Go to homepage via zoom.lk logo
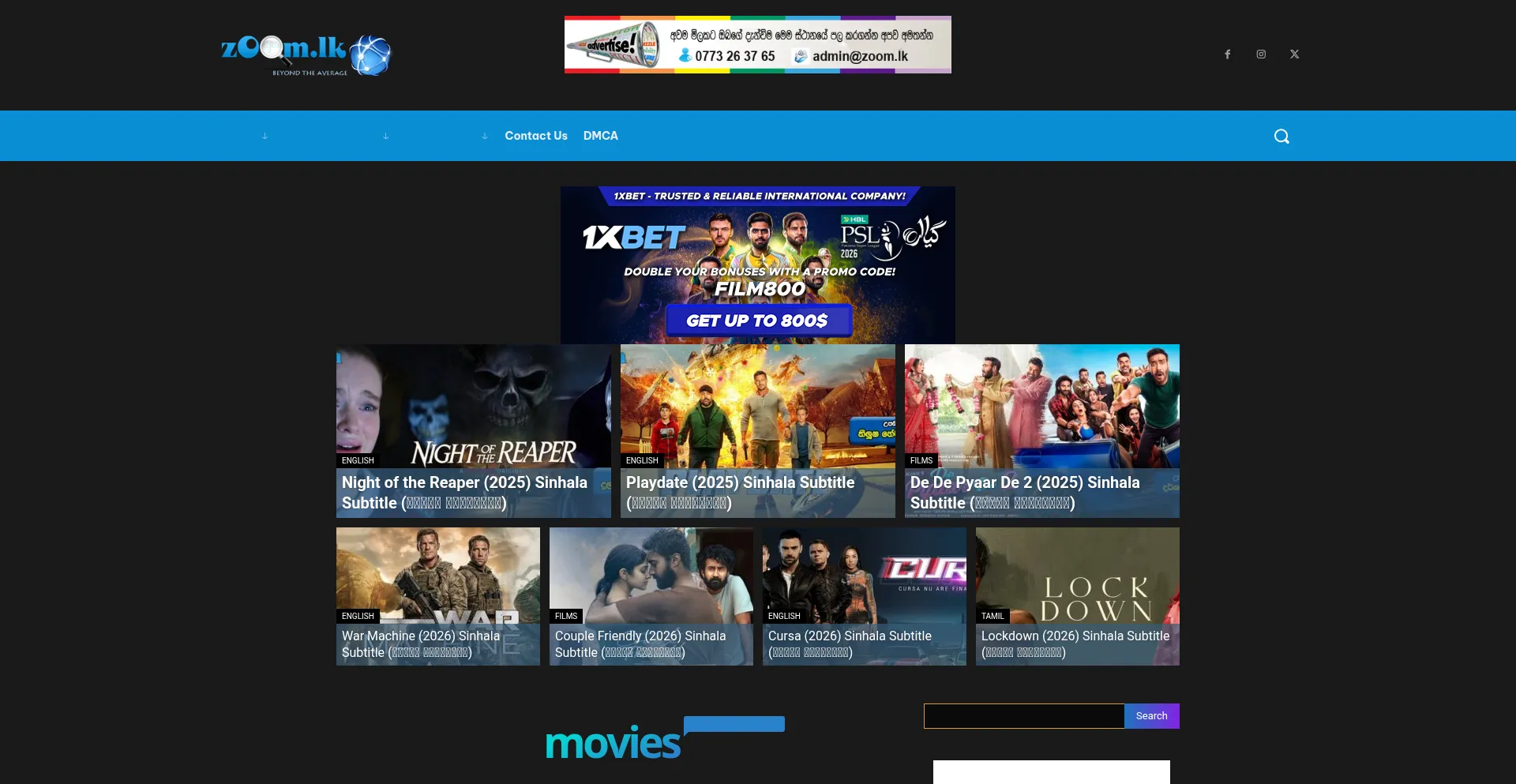1516x784 pixels. (306, 54)
